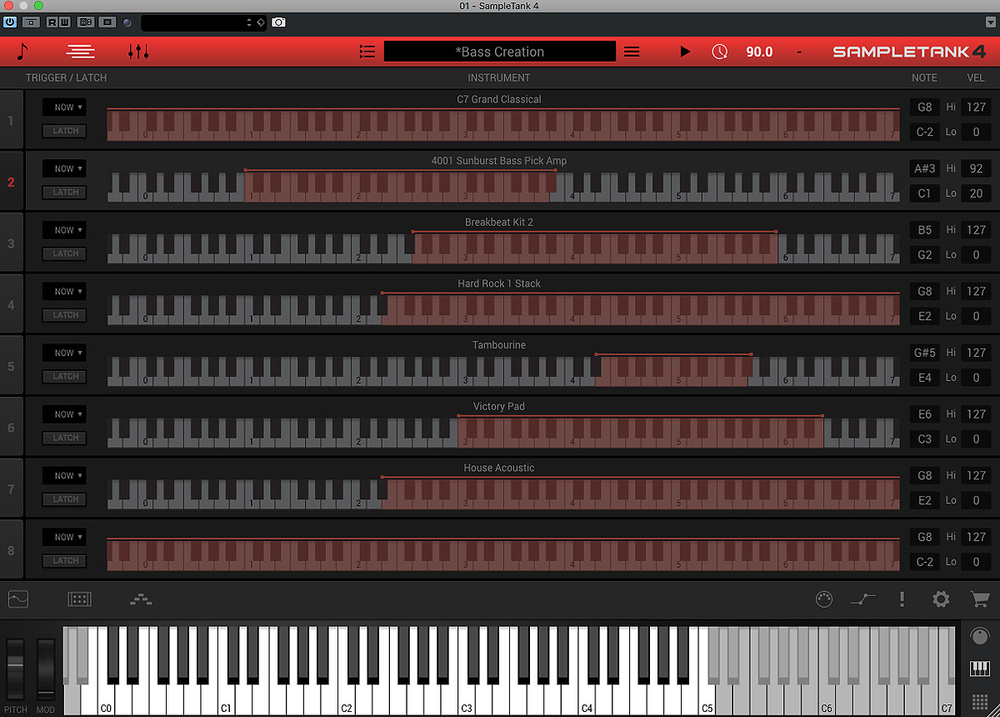Click the host power bypass button
This screenshot has width=1000, height=717.
(x=10, y=22)
